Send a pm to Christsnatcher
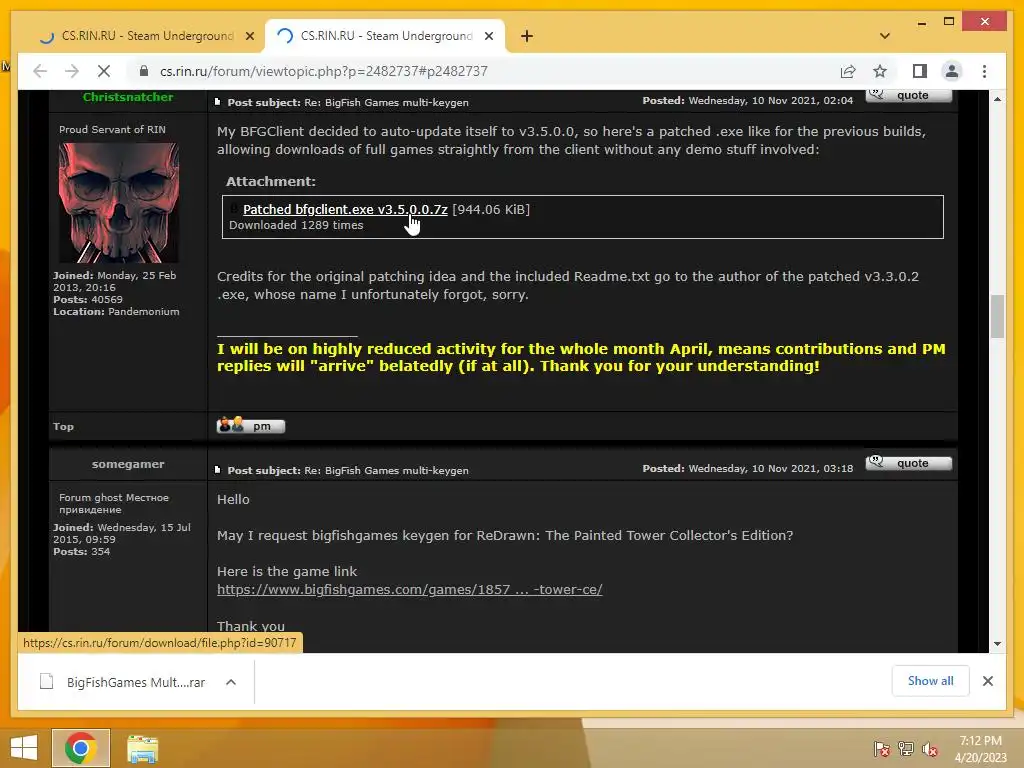Image resolution: width=1024 pixels, height=768 pixels. click(251, 426)
